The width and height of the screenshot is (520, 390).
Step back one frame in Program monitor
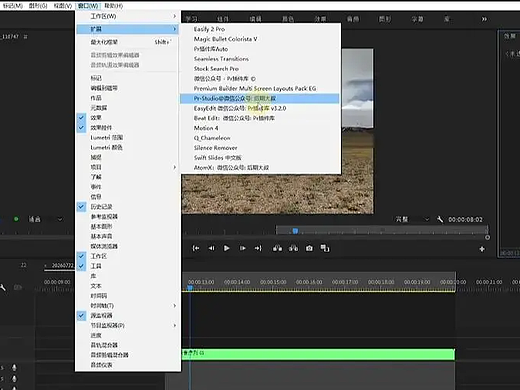point(212,248)
